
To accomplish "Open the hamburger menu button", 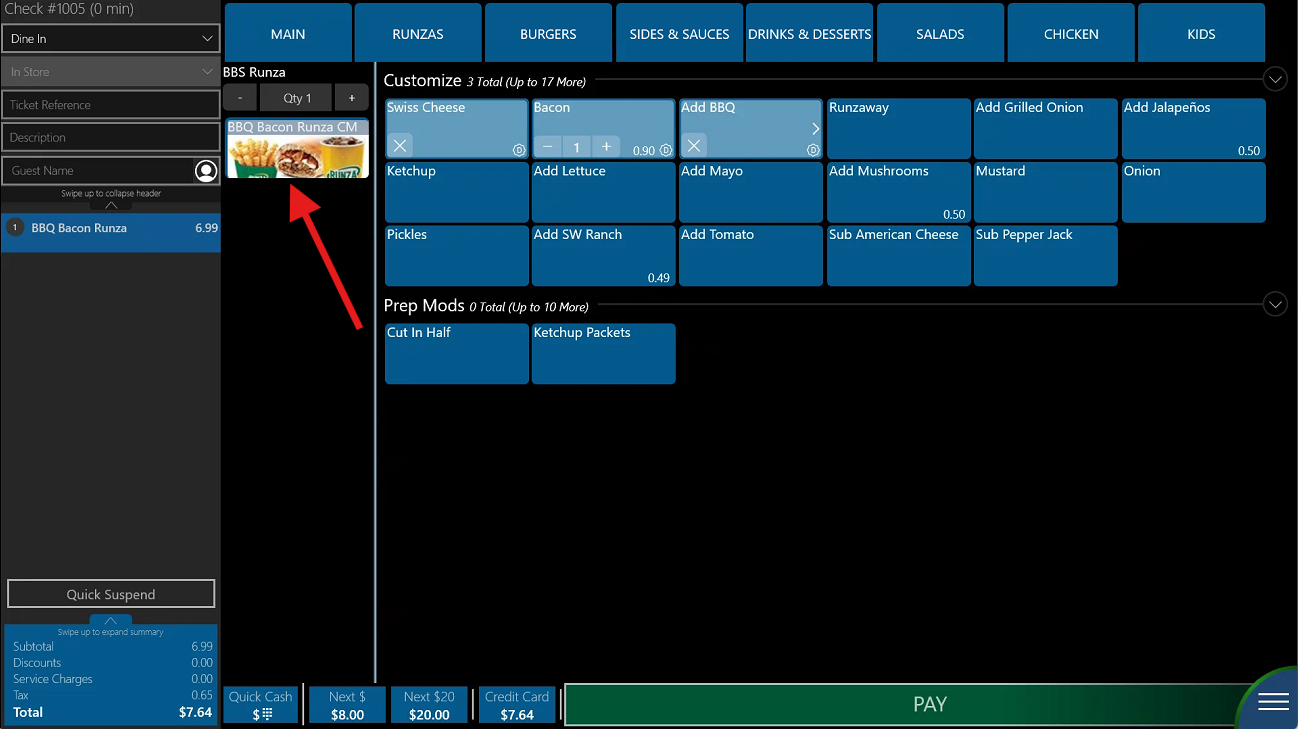I will pyautogui.click(x=1273, y=702).
